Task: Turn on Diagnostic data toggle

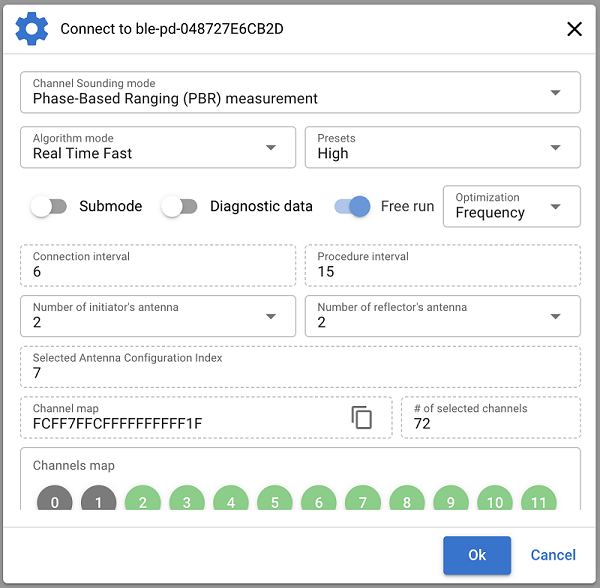Action: coord(180,207)
